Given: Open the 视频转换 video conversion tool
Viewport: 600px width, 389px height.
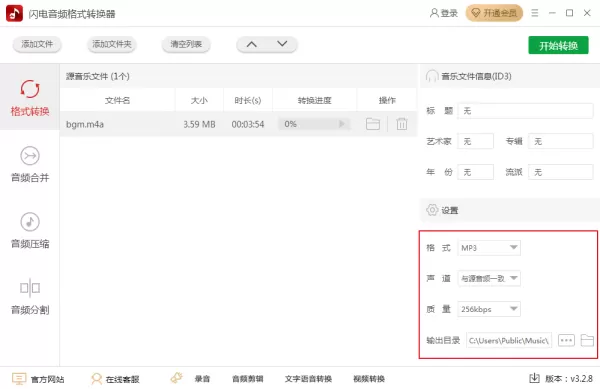Looking at the screenshot, I should (369, 379).
